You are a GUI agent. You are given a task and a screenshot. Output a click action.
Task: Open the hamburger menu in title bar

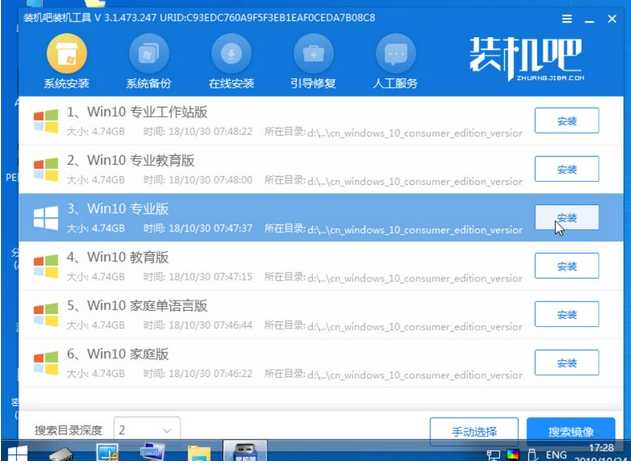(567, 19)
